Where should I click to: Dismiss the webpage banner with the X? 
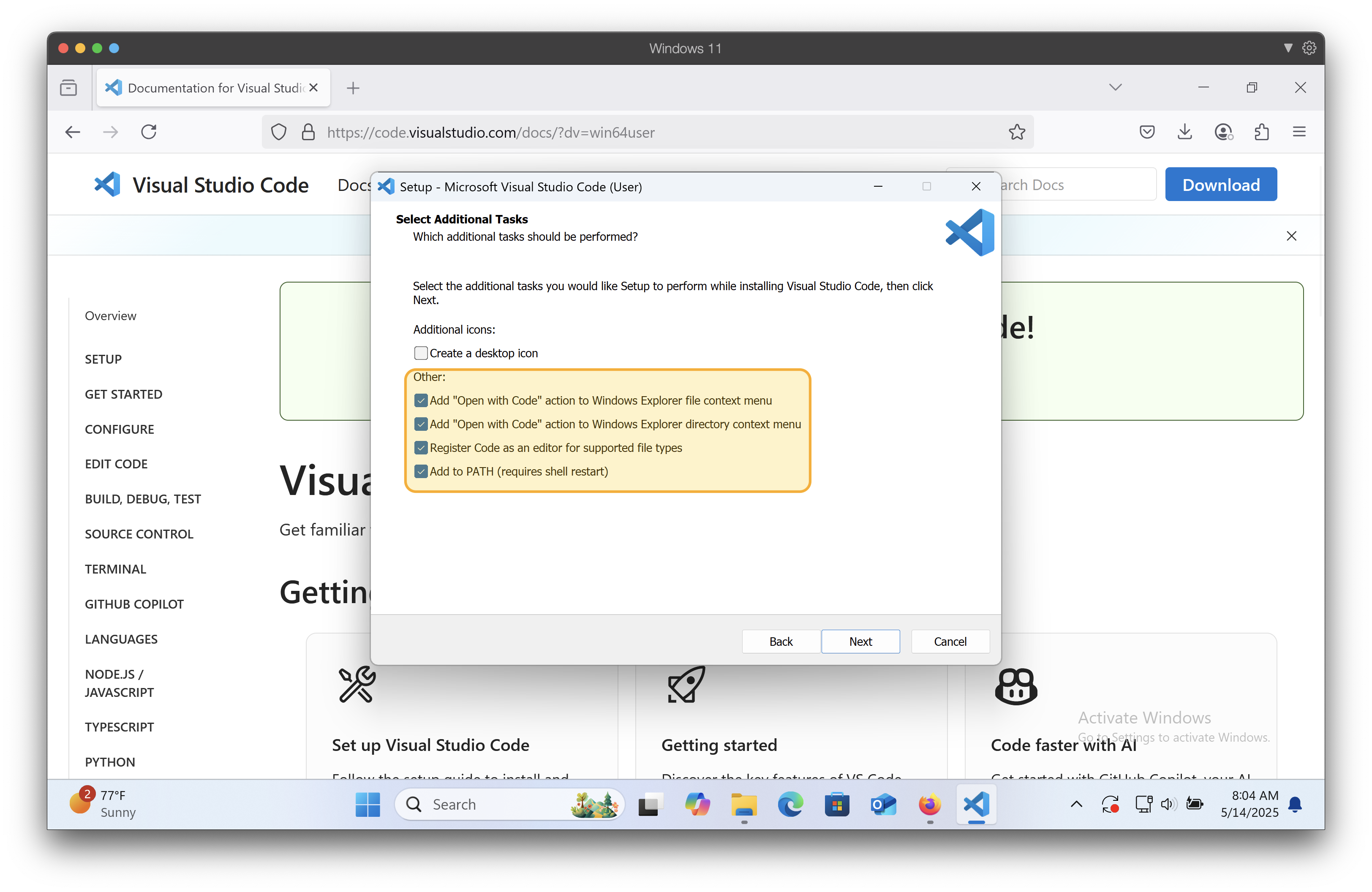1291,236
